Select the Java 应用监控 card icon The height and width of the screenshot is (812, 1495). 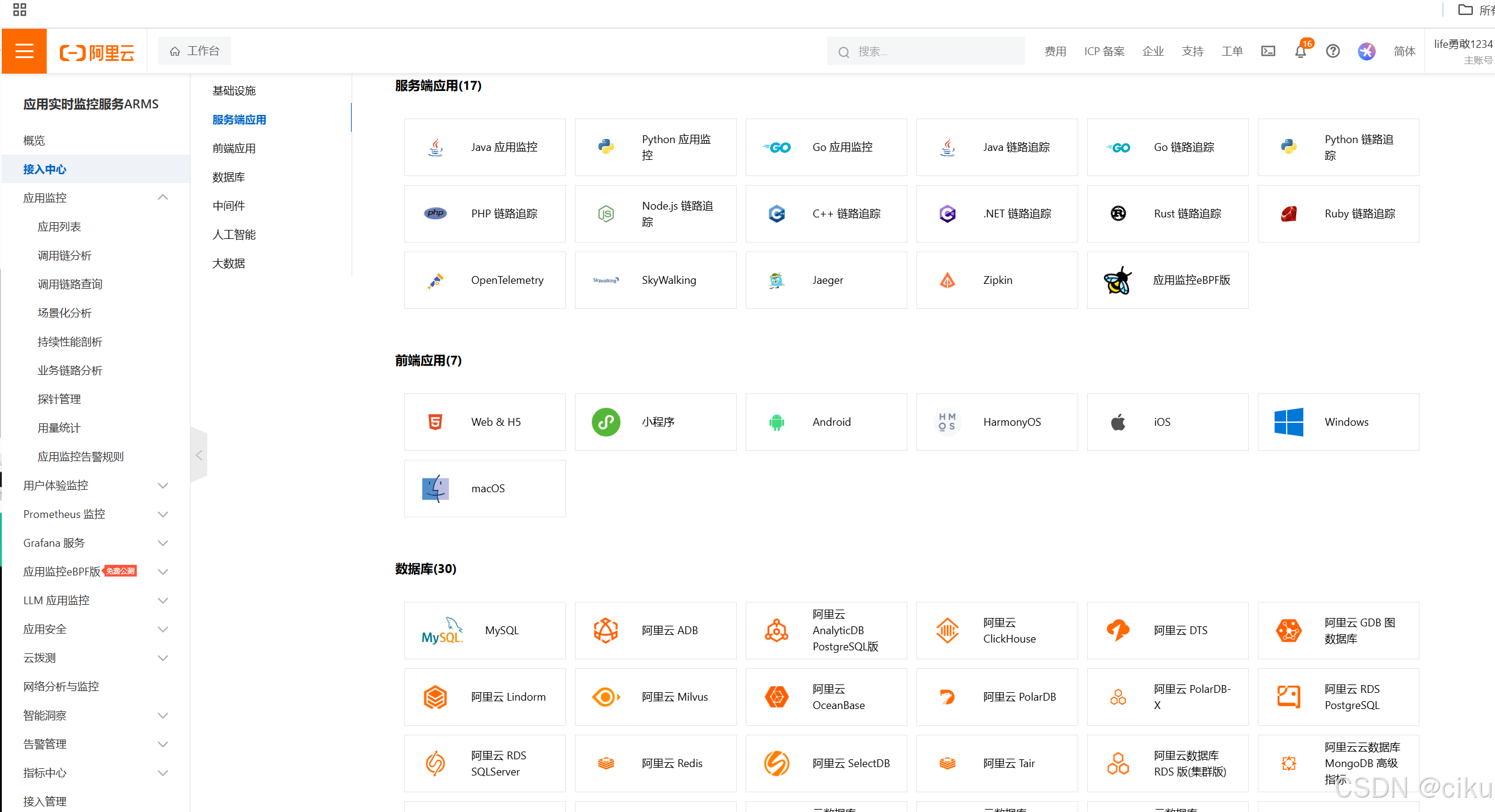pyautogui.click(x=435, y=147)
